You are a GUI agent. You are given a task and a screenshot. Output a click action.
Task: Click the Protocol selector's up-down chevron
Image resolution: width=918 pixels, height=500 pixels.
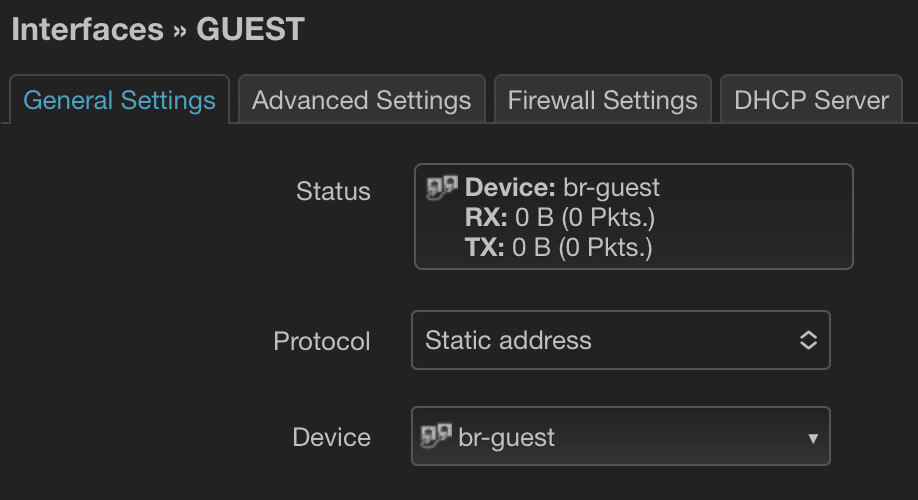pos(808,340)
